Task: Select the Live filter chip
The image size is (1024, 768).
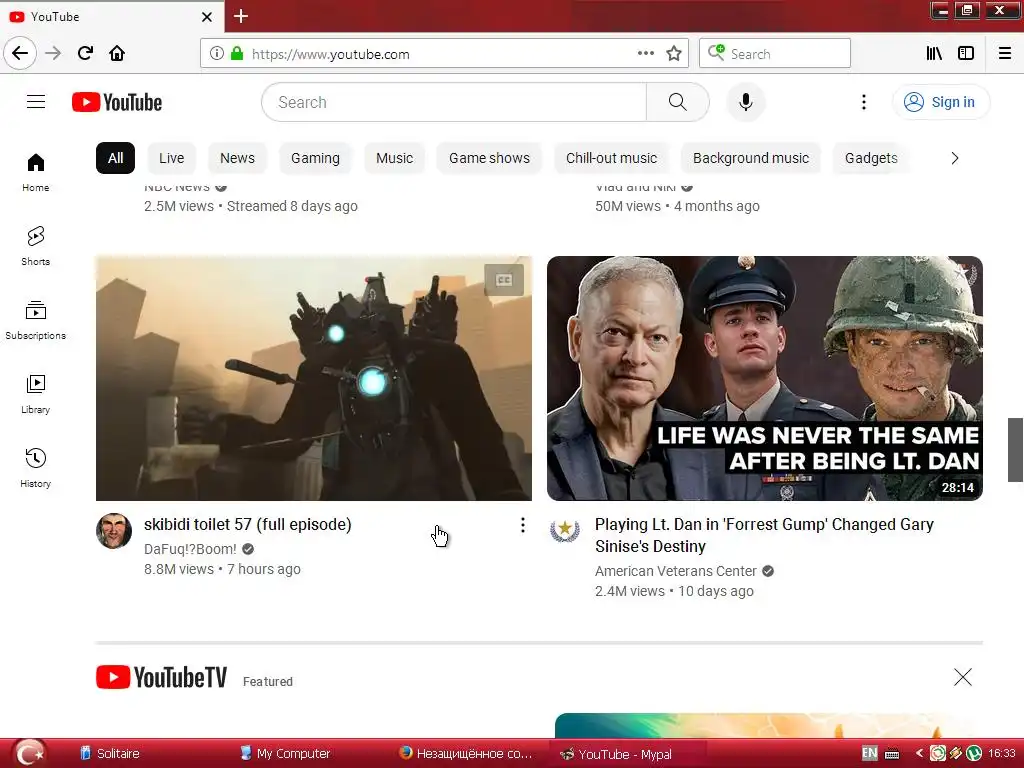Action: click(171, 158)
